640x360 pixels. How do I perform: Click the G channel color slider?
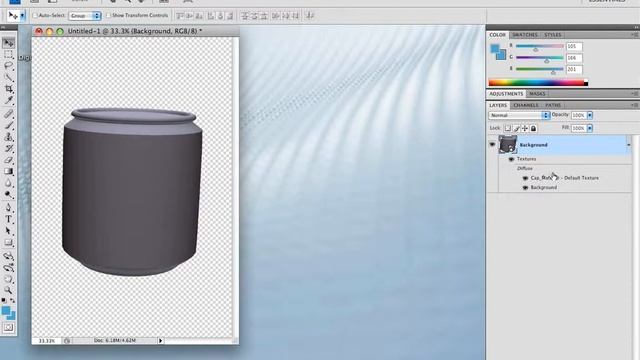coord(540,58)
